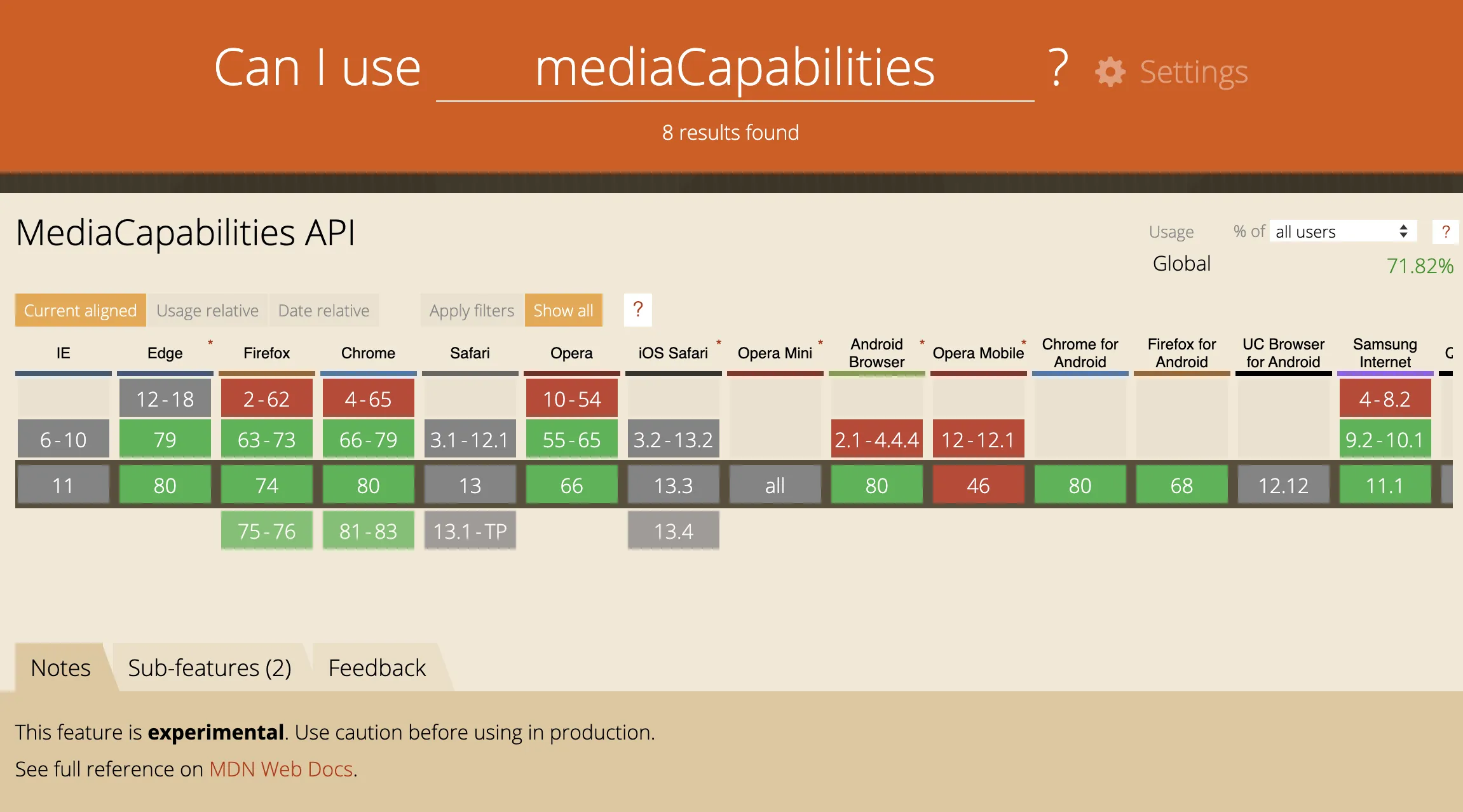This screenshot has width=1463, height=812.
Task: Click the Opera 66 current version cell
Action: (572, 485)
